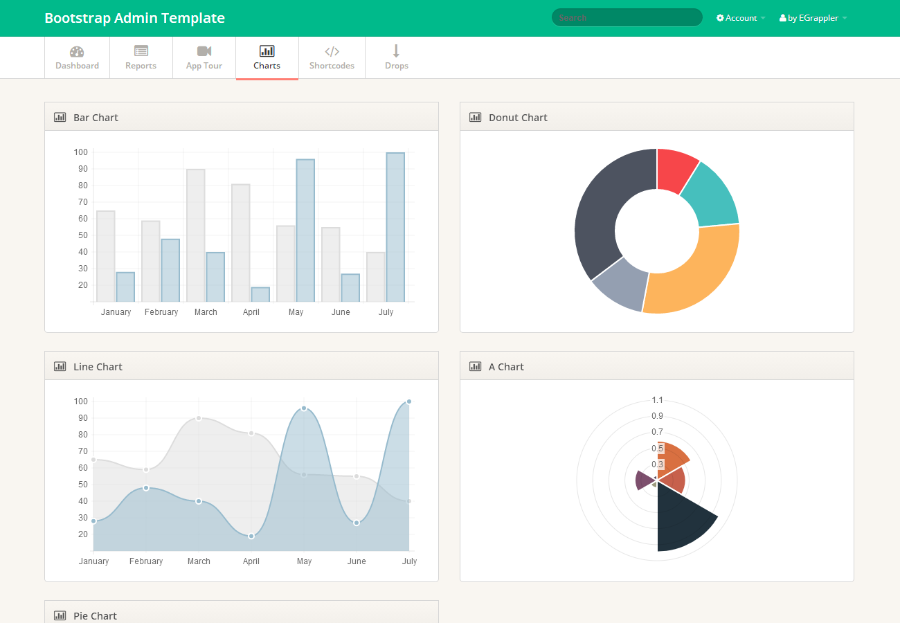Go to the App Tour tab
Image resolution: width=900 pixels, height=623 pixels.
click(x=204, y=57)
